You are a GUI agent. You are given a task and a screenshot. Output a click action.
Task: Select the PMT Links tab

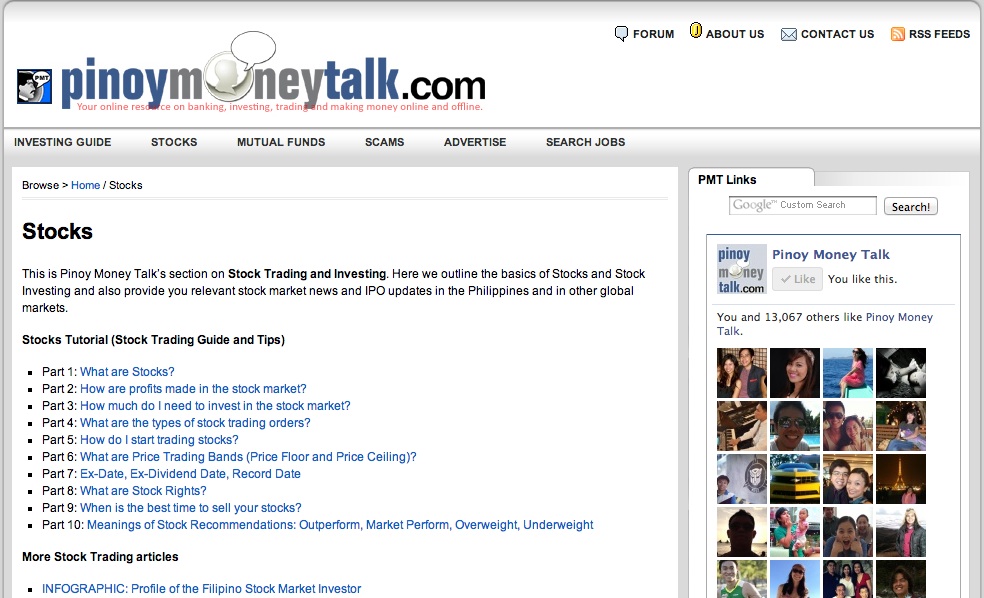tap(727, 180)
